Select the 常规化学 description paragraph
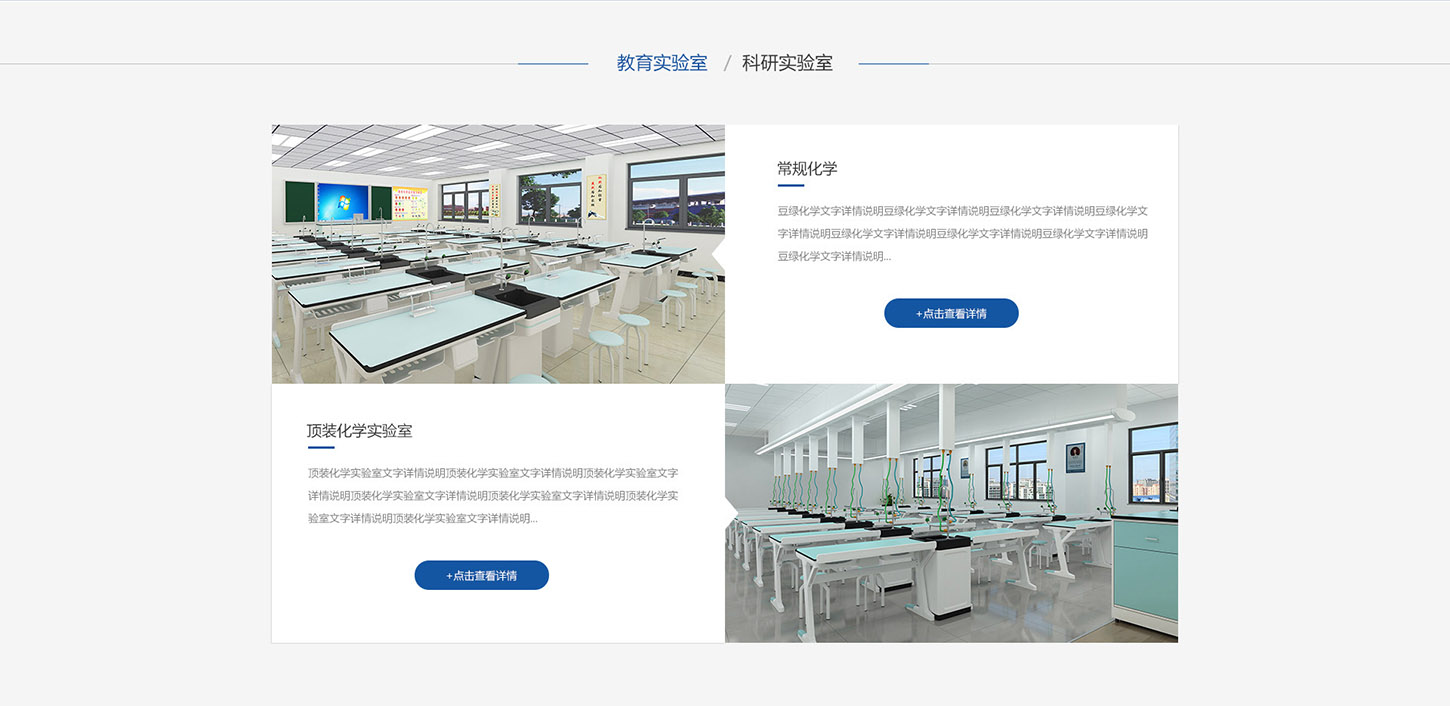The width and height of the screenshot is (1450, 706). click(x=962, y=233)
